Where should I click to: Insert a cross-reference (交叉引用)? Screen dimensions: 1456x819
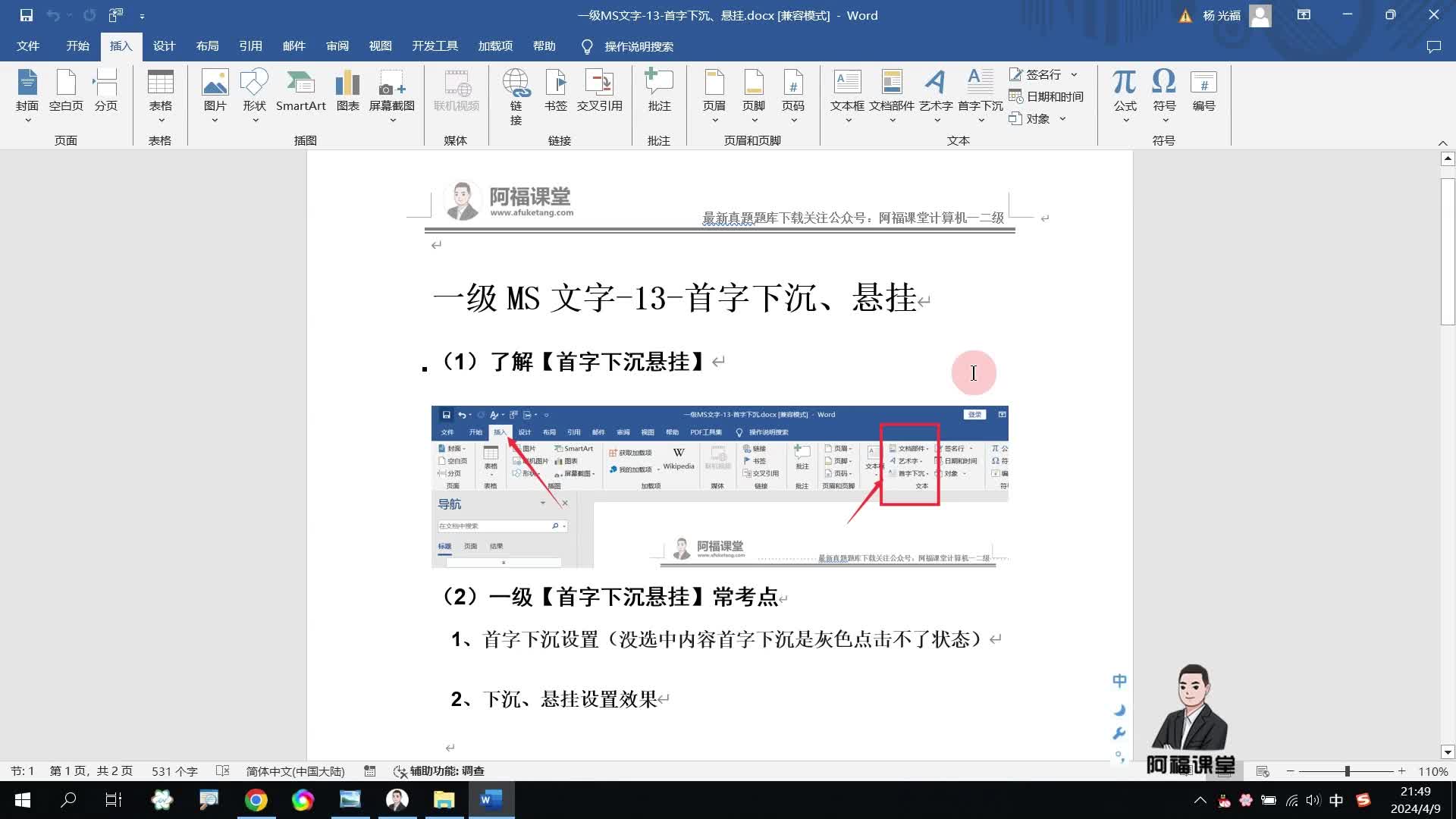599,91
